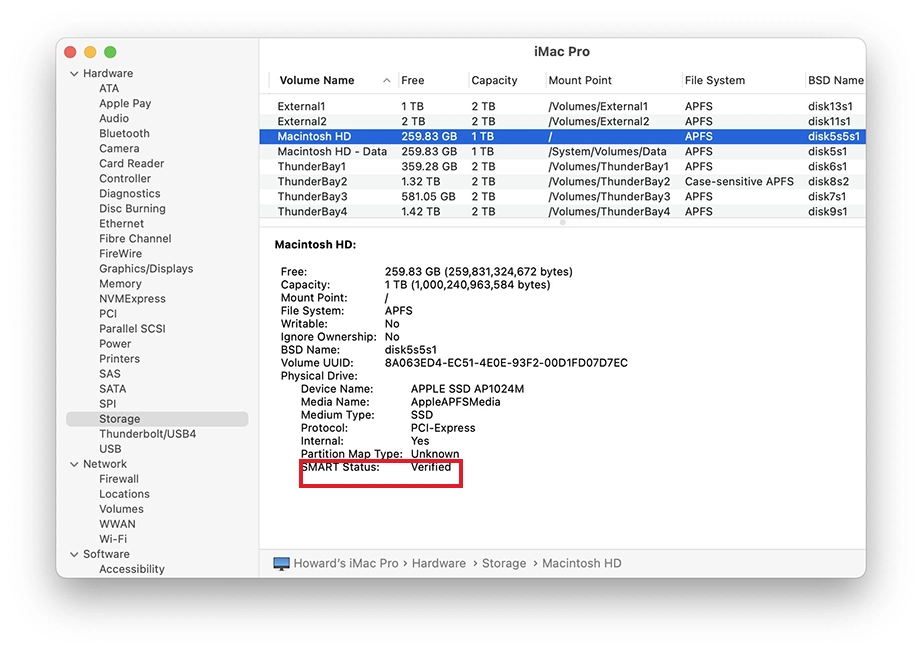The image size is (922, 652).
Task: Open the Fibre Channel section
Action: coord(135,238)
